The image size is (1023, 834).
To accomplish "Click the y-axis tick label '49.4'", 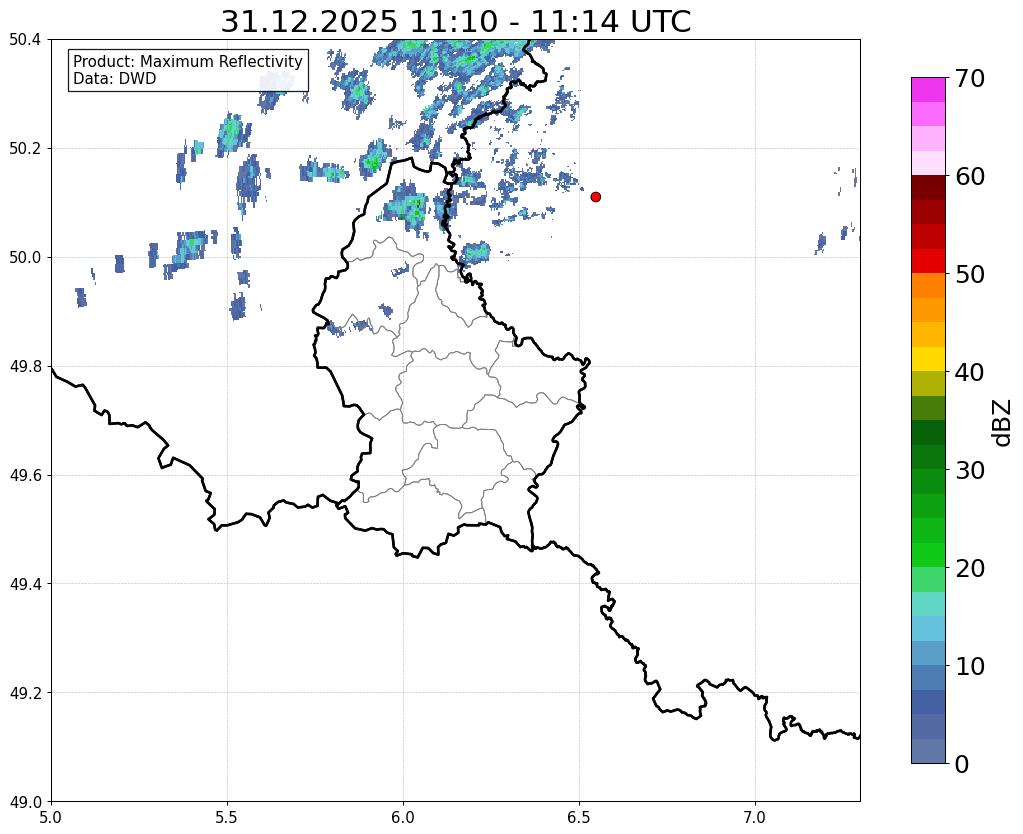I will [25, 584].
